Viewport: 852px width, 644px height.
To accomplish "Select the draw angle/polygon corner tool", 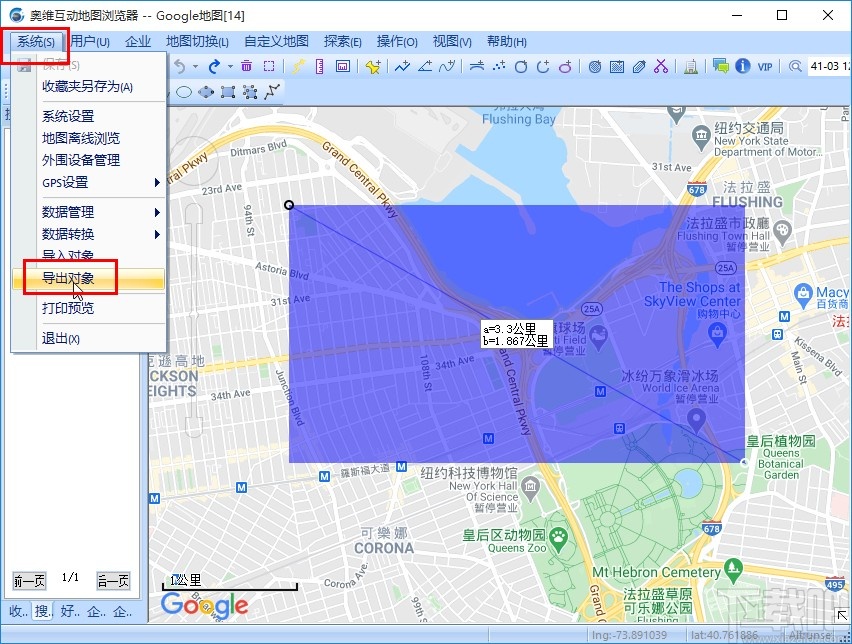I will pos(425,66).
